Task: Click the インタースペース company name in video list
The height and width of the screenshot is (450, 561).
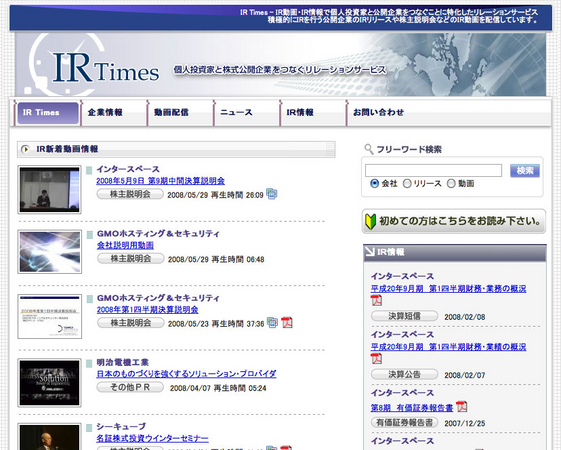Action: click(128, 169)
